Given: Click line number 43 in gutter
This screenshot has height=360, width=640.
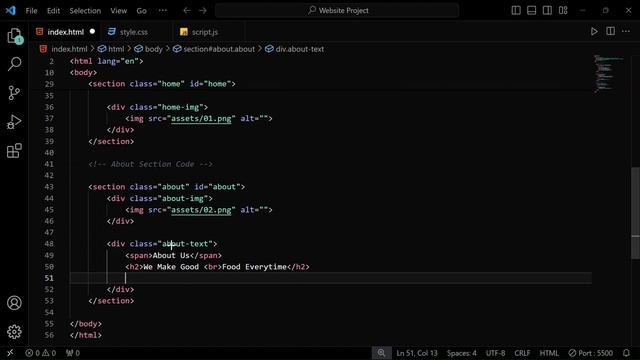Looking at the screenshot, I should point(49,187).
